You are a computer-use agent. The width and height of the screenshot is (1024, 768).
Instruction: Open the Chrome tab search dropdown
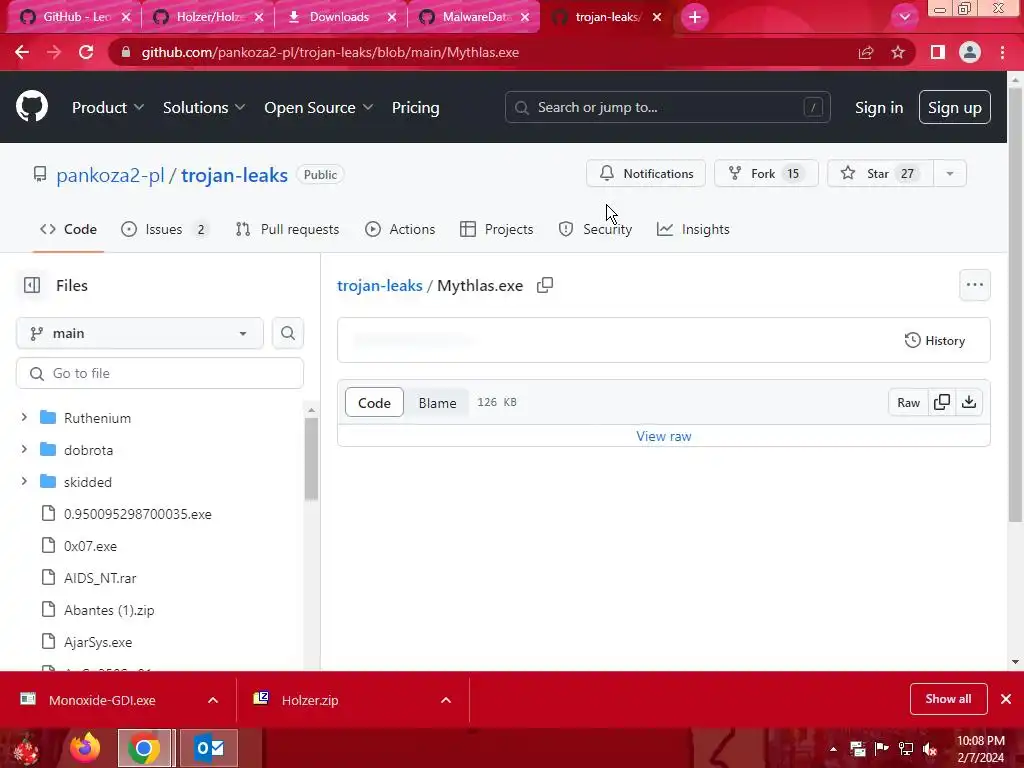click(904, 17)
